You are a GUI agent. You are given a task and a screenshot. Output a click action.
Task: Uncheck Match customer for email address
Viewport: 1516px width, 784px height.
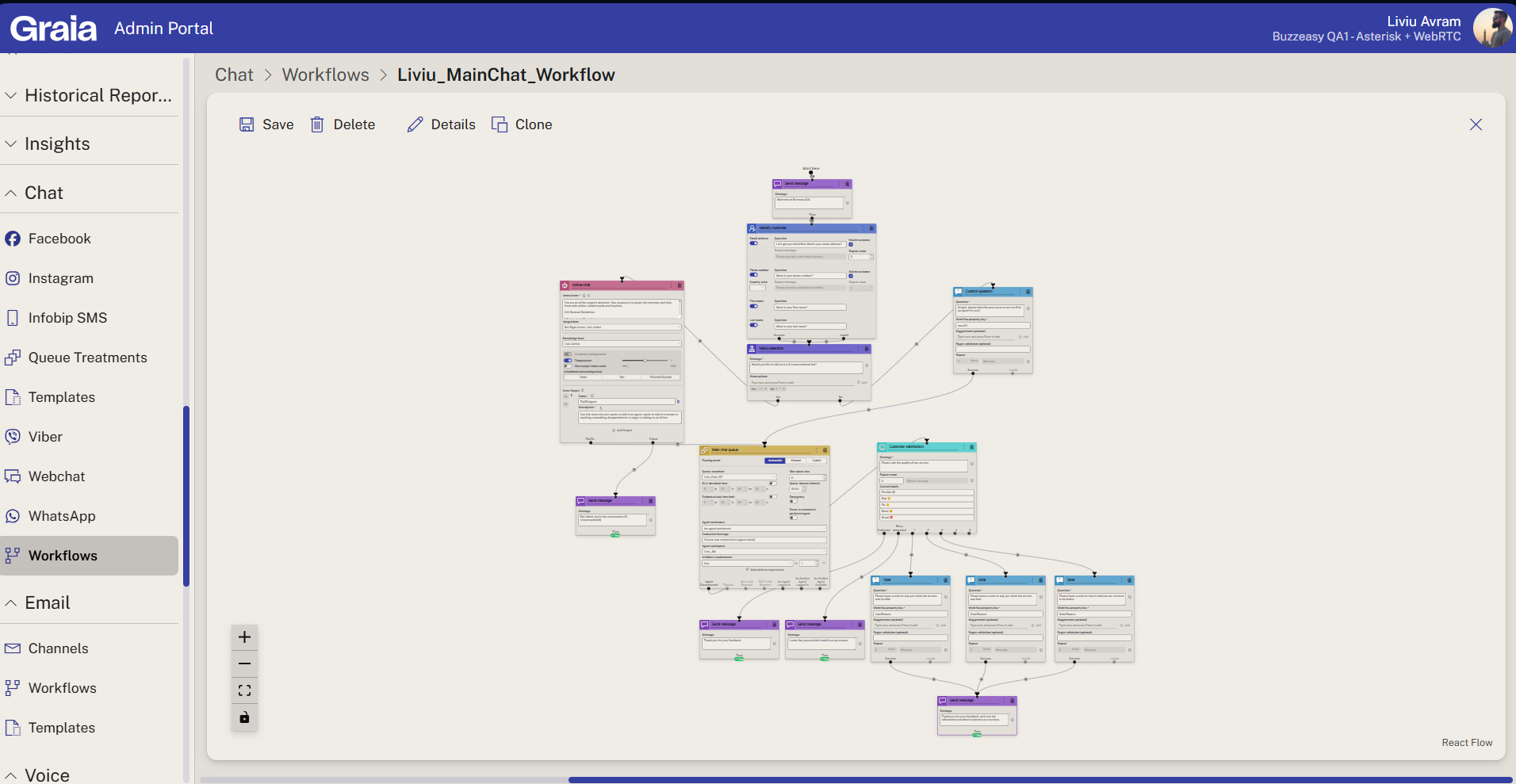[x=851, y=244]
